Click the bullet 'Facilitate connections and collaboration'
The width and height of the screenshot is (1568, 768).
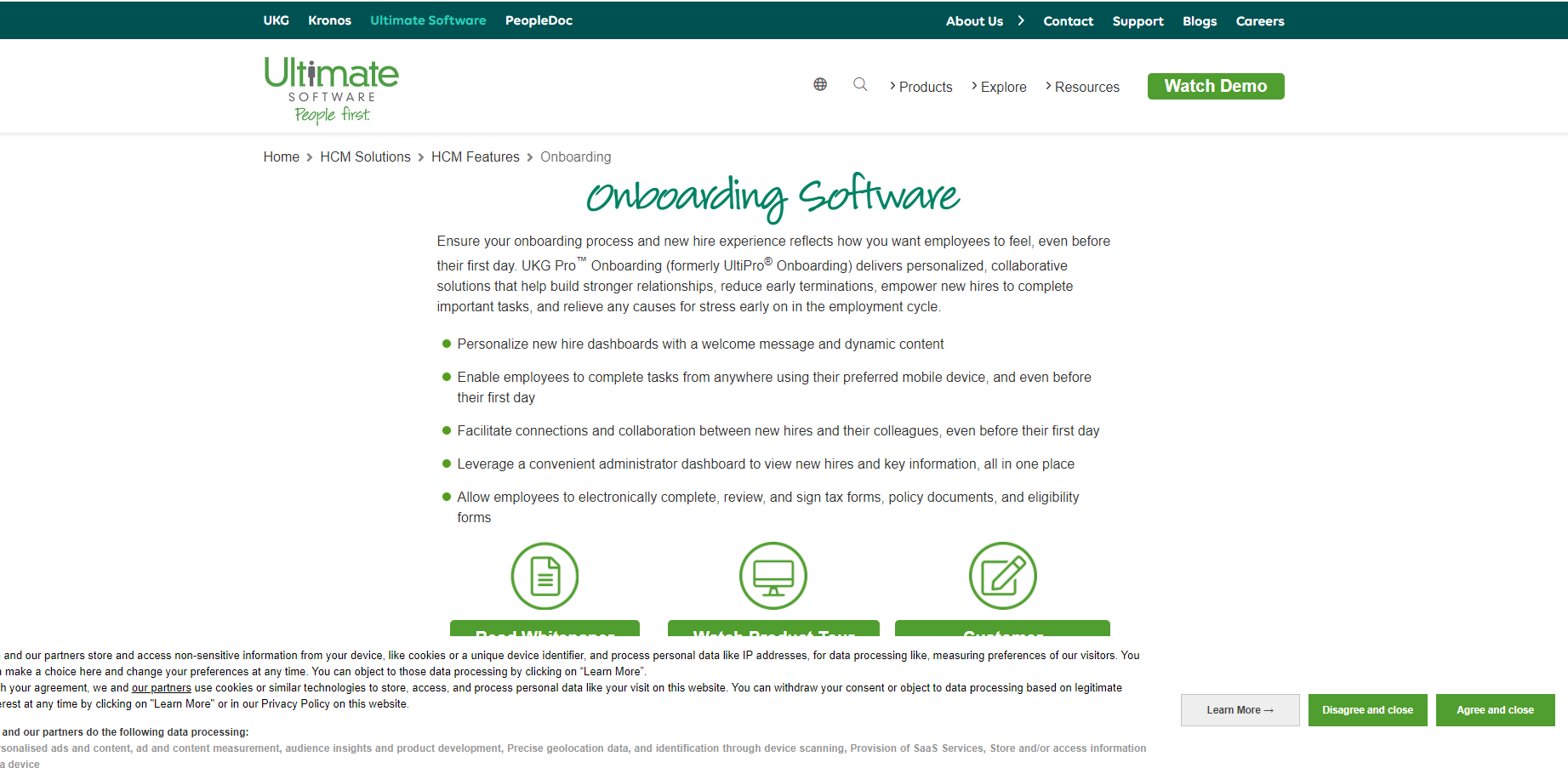coord(778,430)
